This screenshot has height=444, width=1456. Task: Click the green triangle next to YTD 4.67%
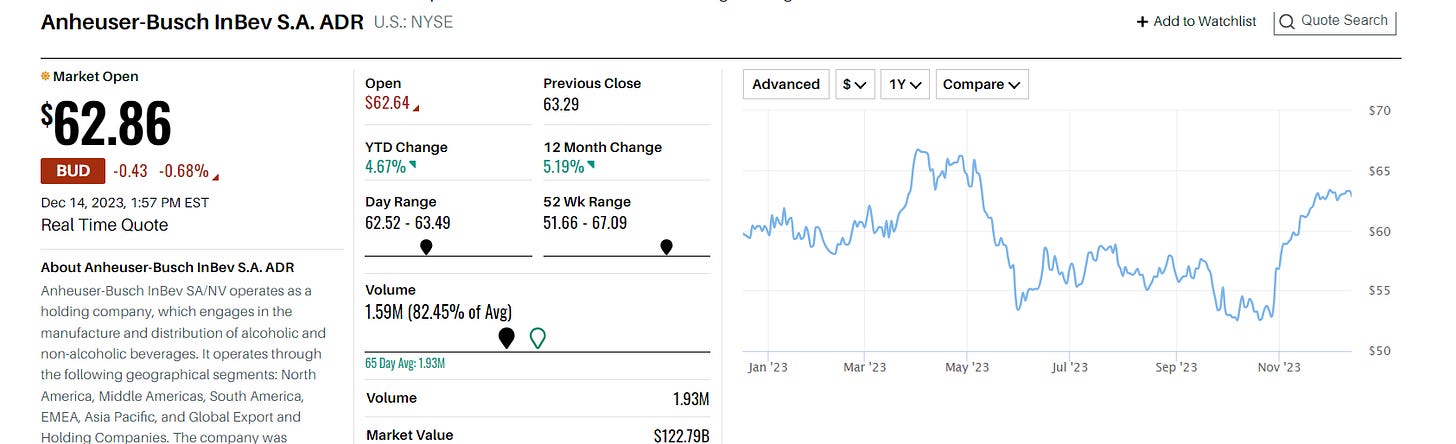[x=412, y=164]
